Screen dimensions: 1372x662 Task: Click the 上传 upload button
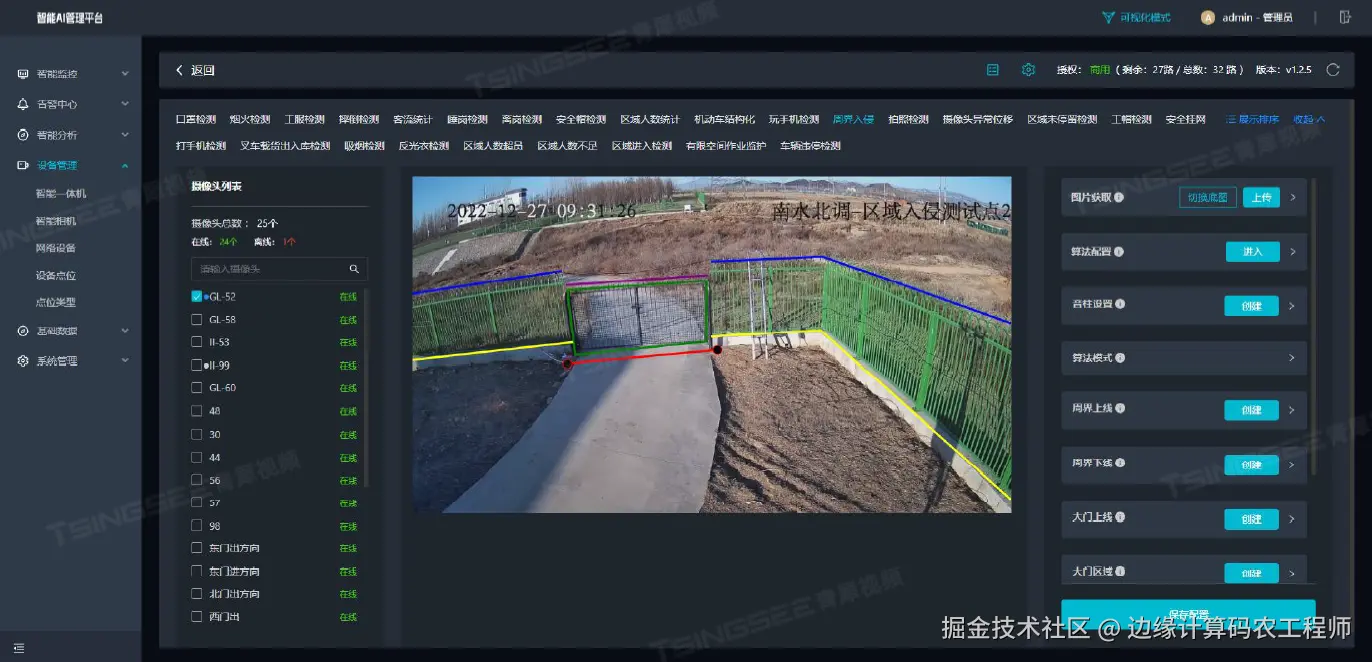(x=1262, y=198)
